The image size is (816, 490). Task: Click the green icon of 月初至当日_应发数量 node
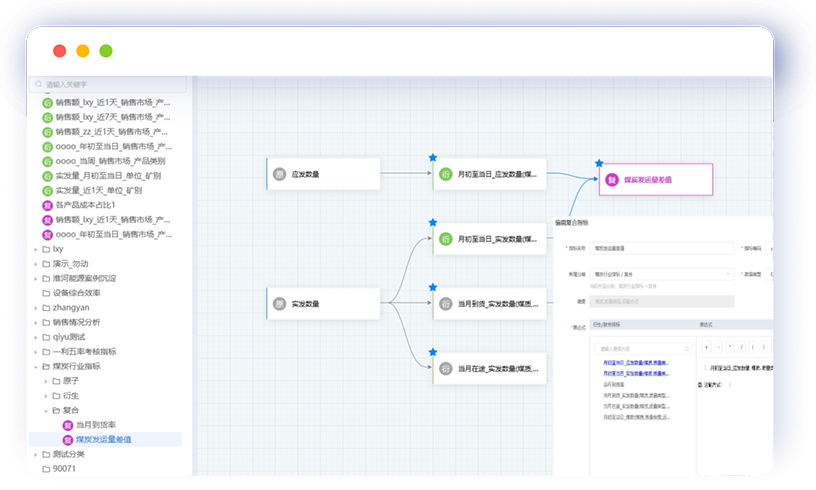[445, 174]
